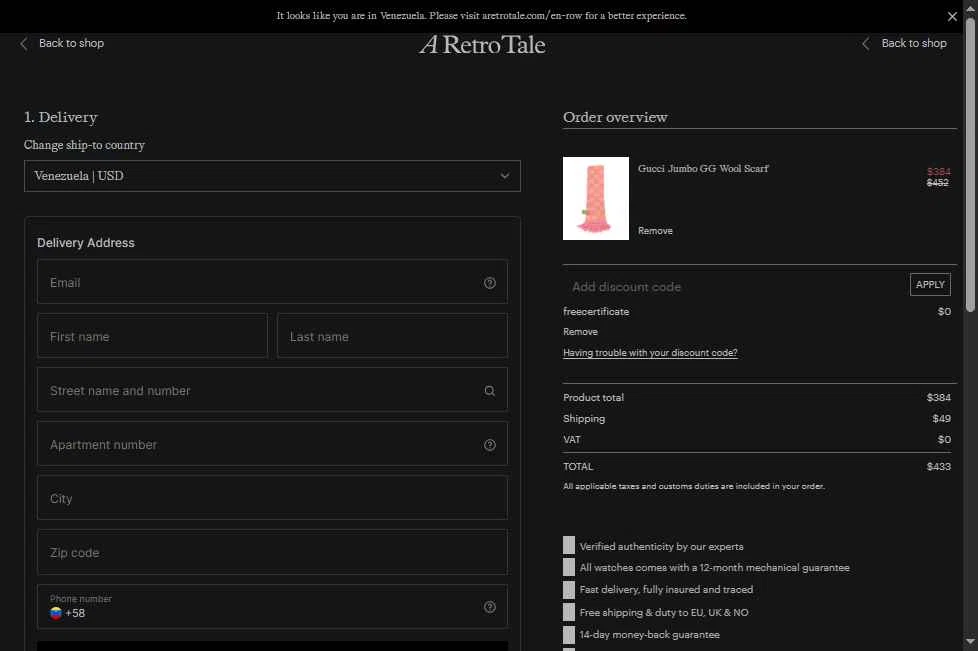Viewport: 978px width, 651px height.
Task: Click the Venezuela flag icon in phone field
Action: [x=56, y=613]
